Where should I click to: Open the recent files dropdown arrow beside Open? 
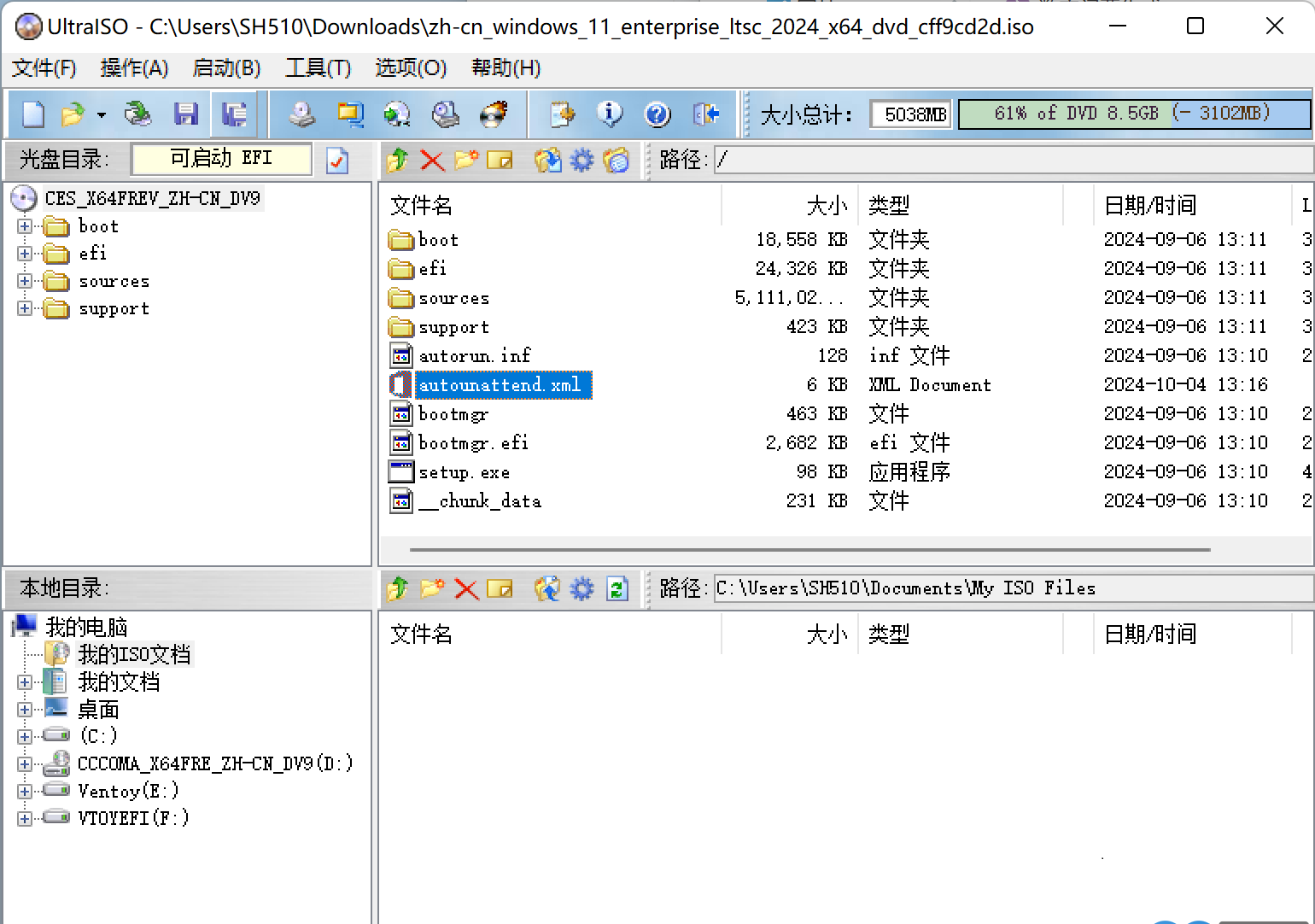(x=101, y=114)
